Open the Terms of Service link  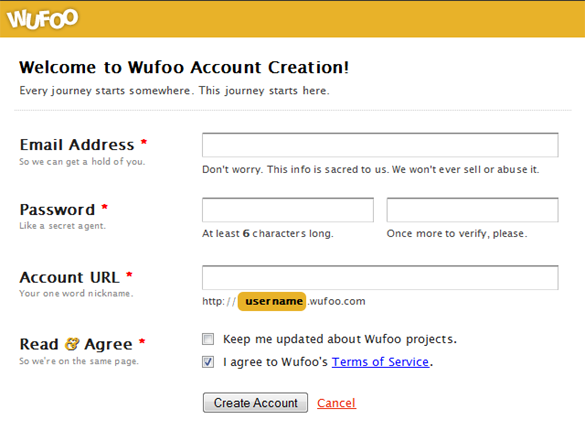(x=380, y=362)
